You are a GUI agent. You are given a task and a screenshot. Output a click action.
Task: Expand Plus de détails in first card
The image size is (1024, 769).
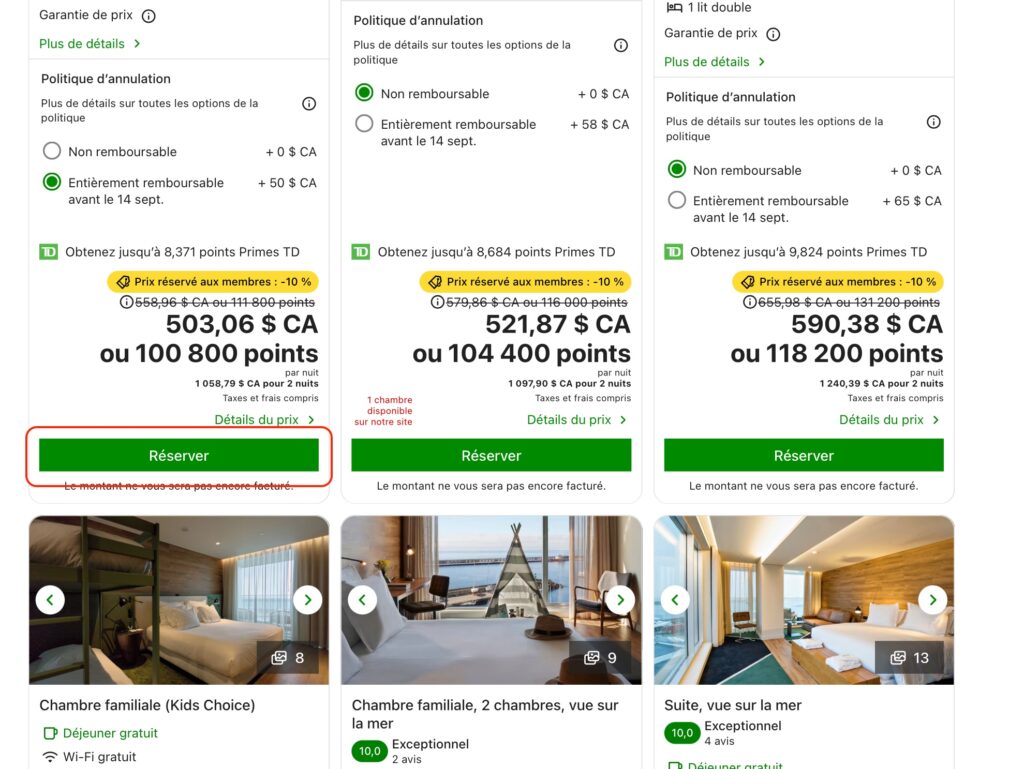tap(90, 44)
